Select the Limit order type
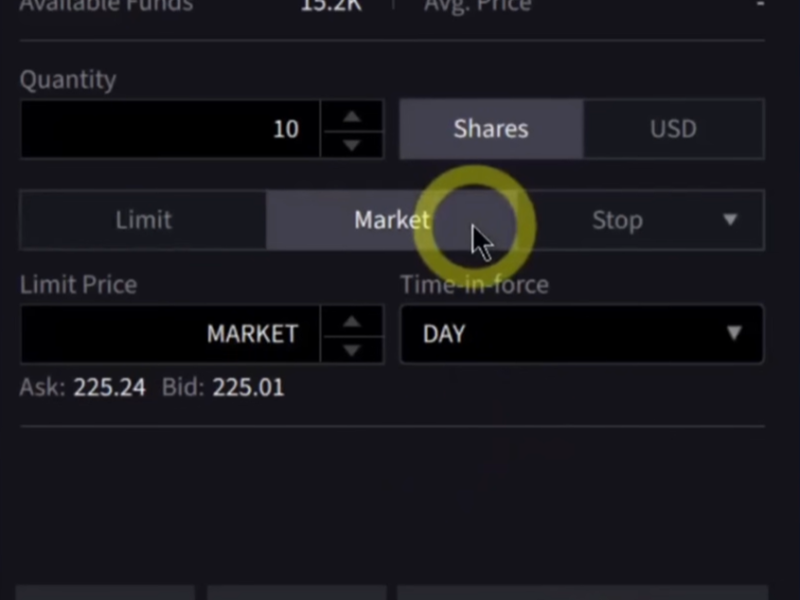 tap(143, 220)
